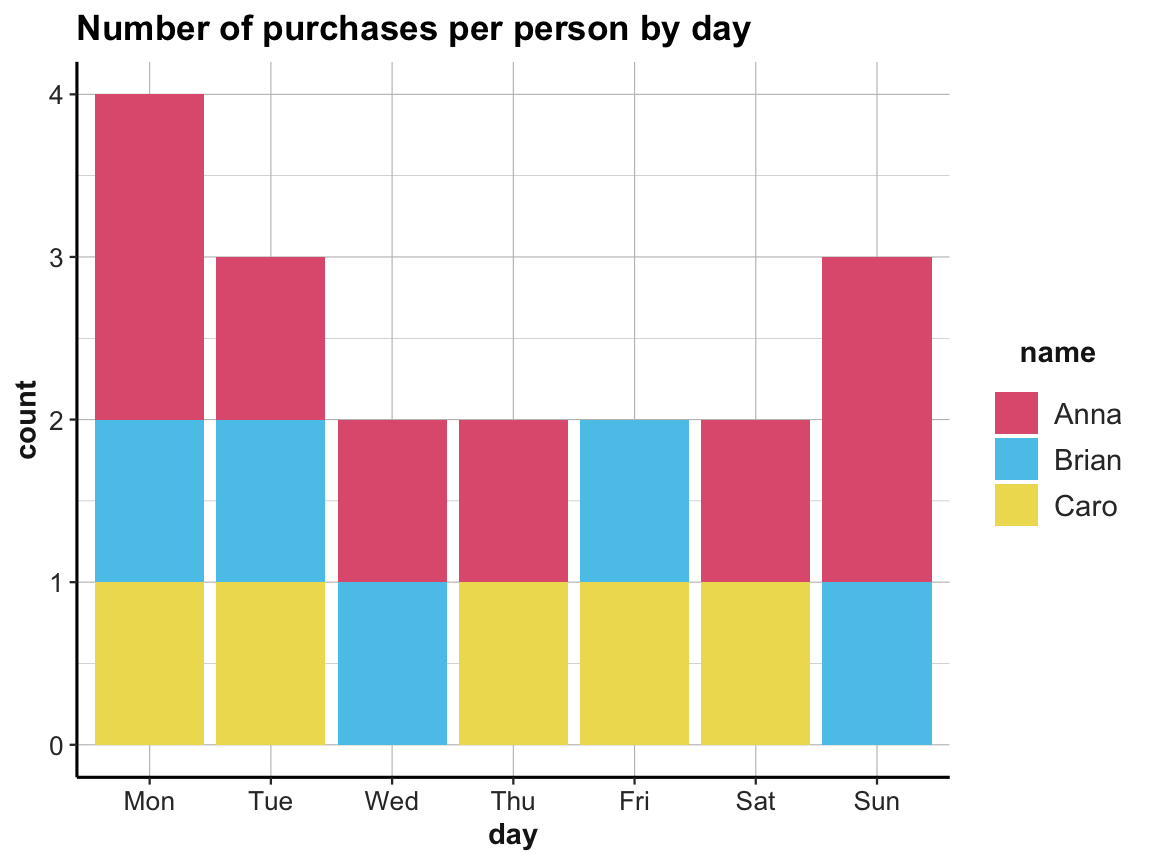
Task: Pick Caro's yellow segment in Saturday bar
Action: point(755,663)
